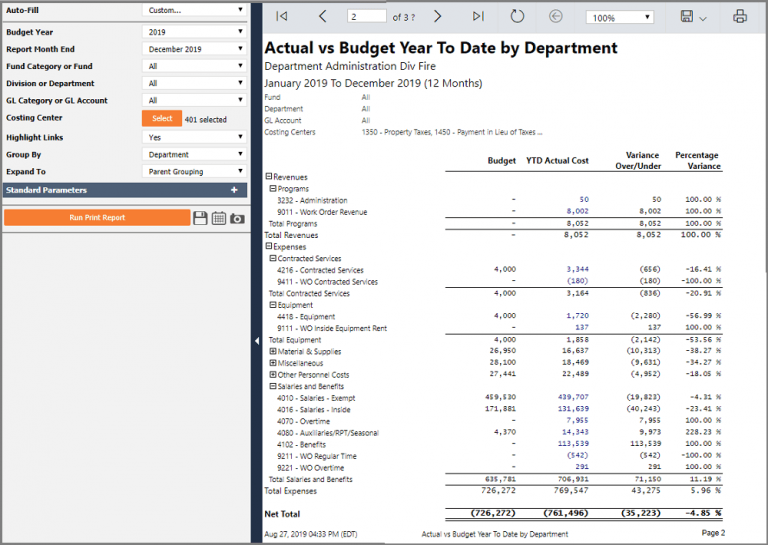Open the zoom level dropdown
The image size is (768, 545).
coord(619,18)
